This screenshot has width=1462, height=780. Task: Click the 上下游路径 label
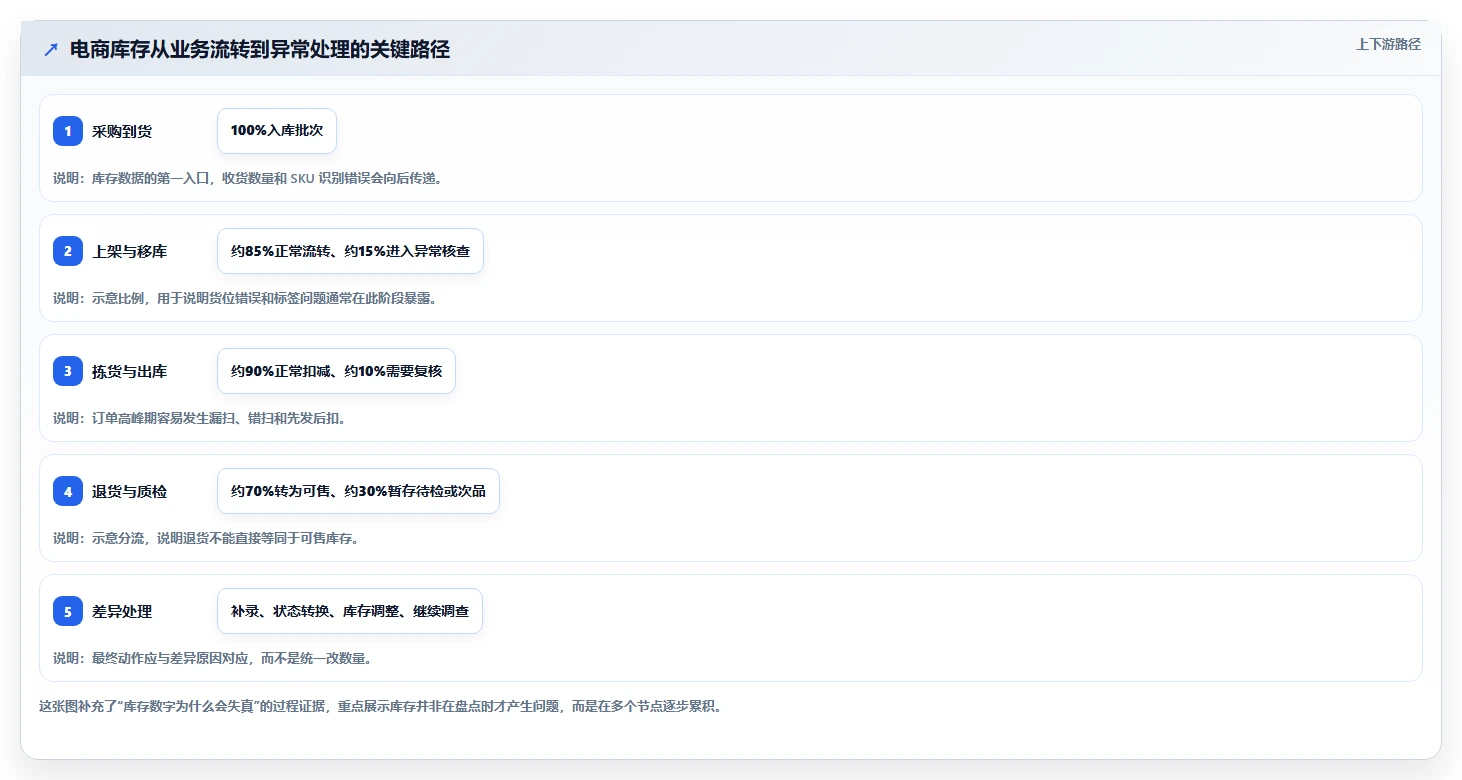(1388, 44)
